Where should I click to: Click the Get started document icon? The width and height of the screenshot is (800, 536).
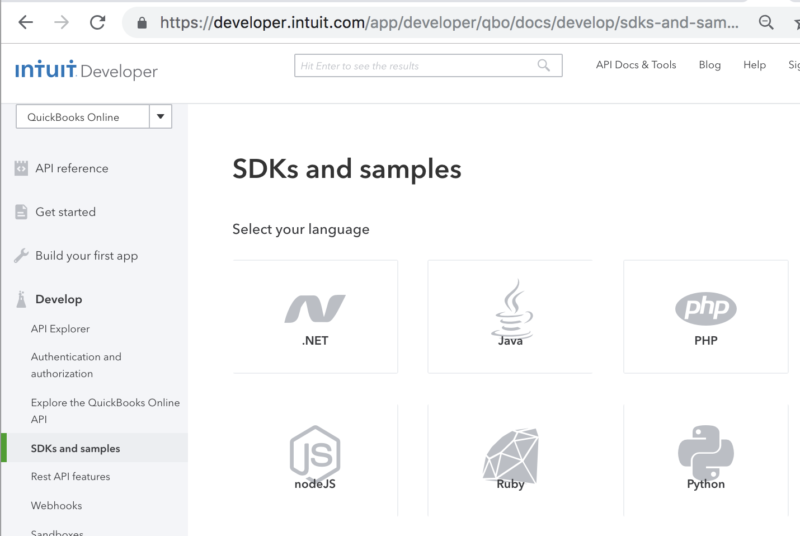[x=21, y=212]
